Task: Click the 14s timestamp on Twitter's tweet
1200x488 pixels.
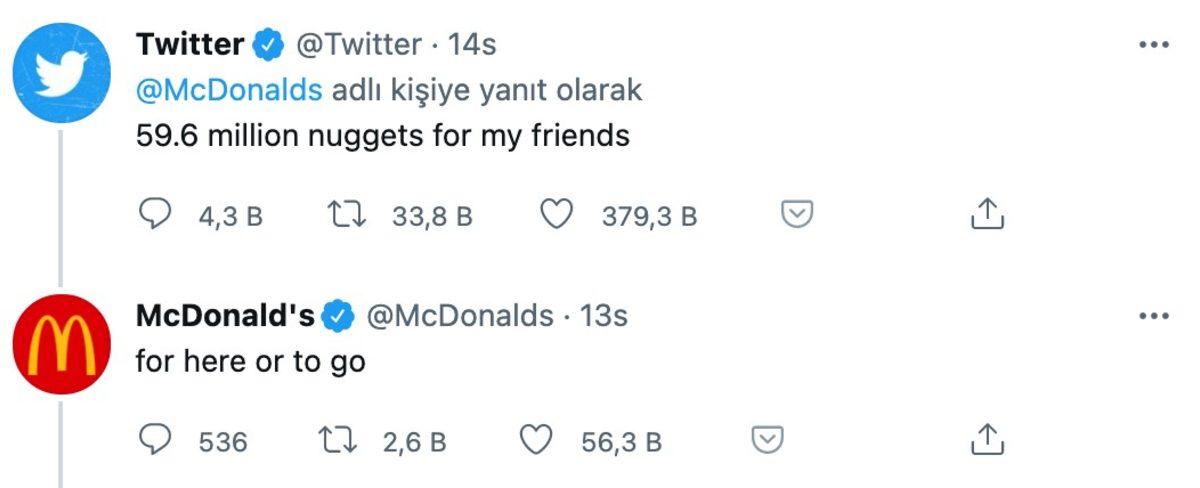Action: point(472,45)
